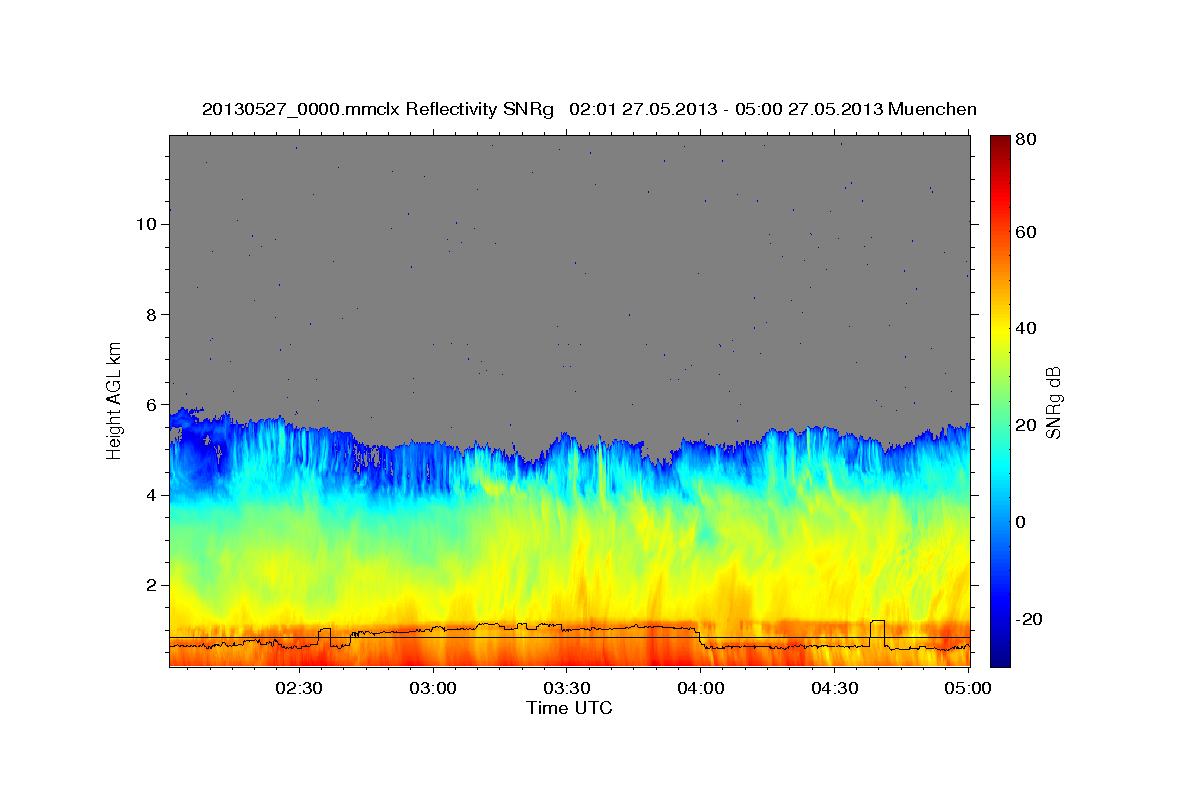Click the height axis label 4
Viewport: 1200px width, 800px height.
coord(151,495)
